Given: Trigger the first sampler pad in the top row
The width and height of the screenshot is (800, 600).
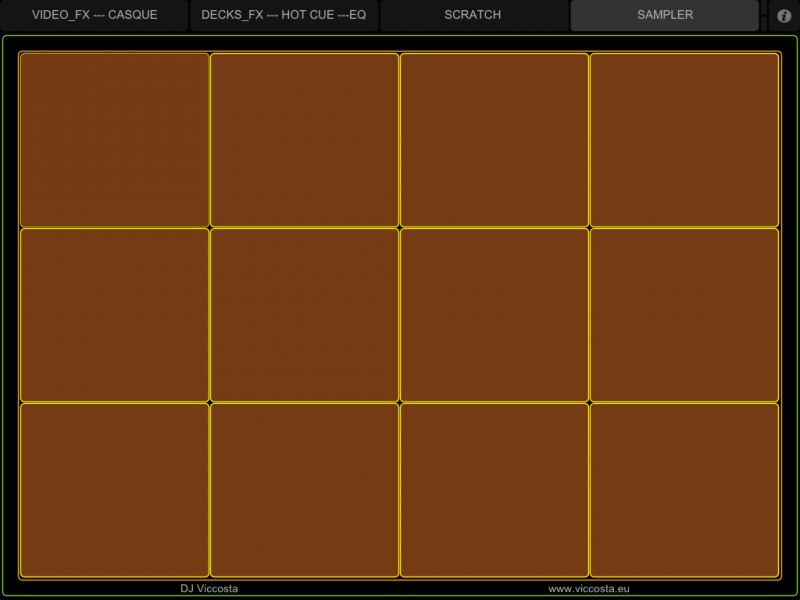Looking at the screenshot, I should [114, 140].
